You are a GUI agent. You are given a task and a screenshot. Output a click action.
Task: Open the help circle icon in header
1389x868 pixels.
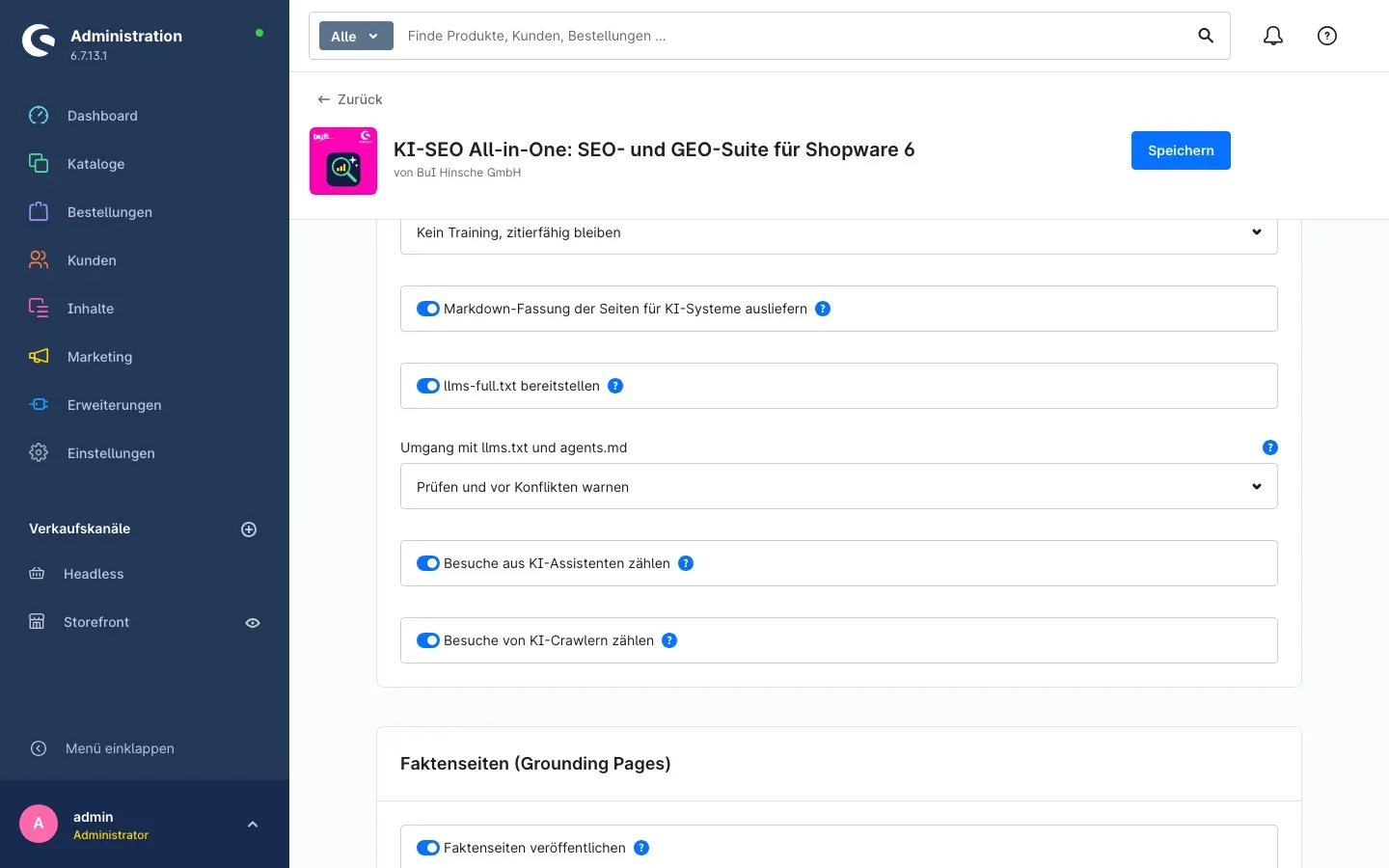(x=1327, y=36)
